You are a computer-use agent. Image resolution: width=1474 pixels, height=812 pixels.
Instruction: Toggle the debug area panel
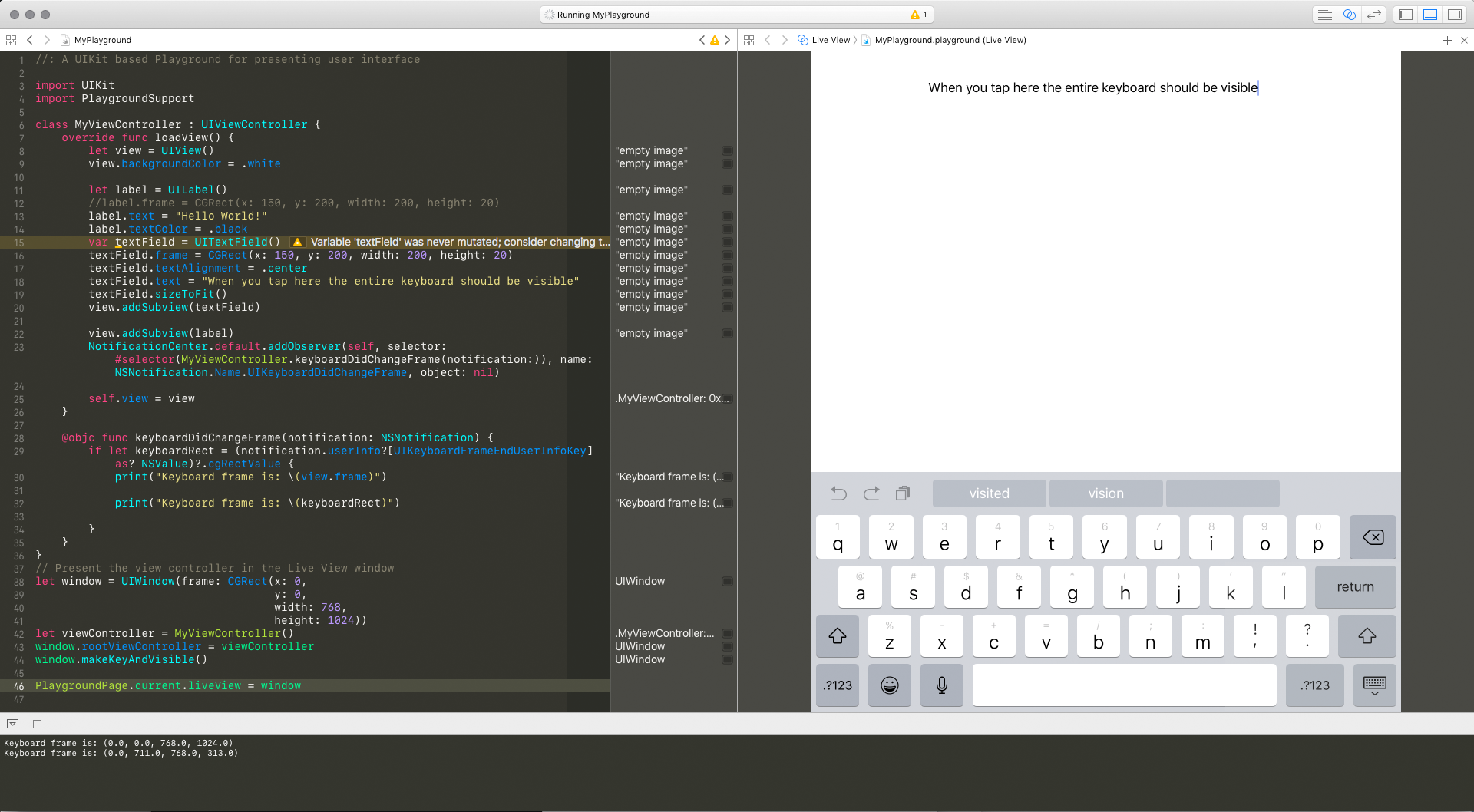(x=1430, y=15)
